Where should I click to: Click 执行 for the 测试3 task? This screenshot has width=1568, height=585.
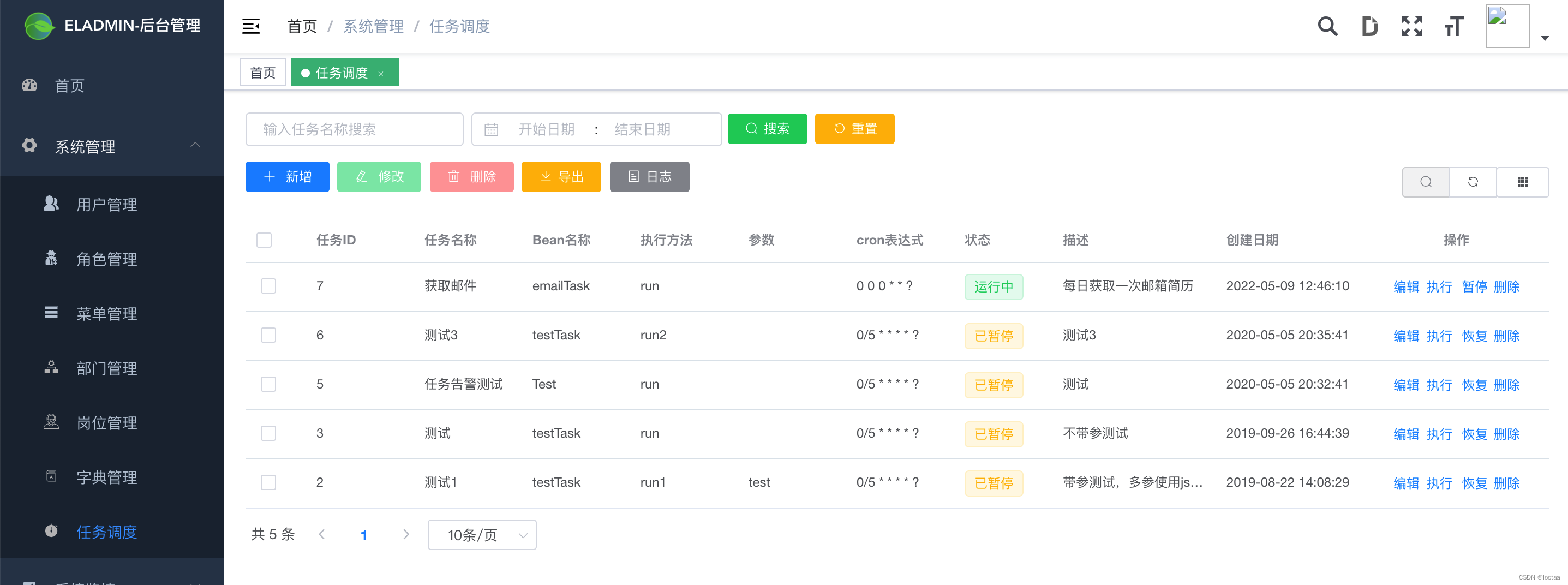(1439, 336)
